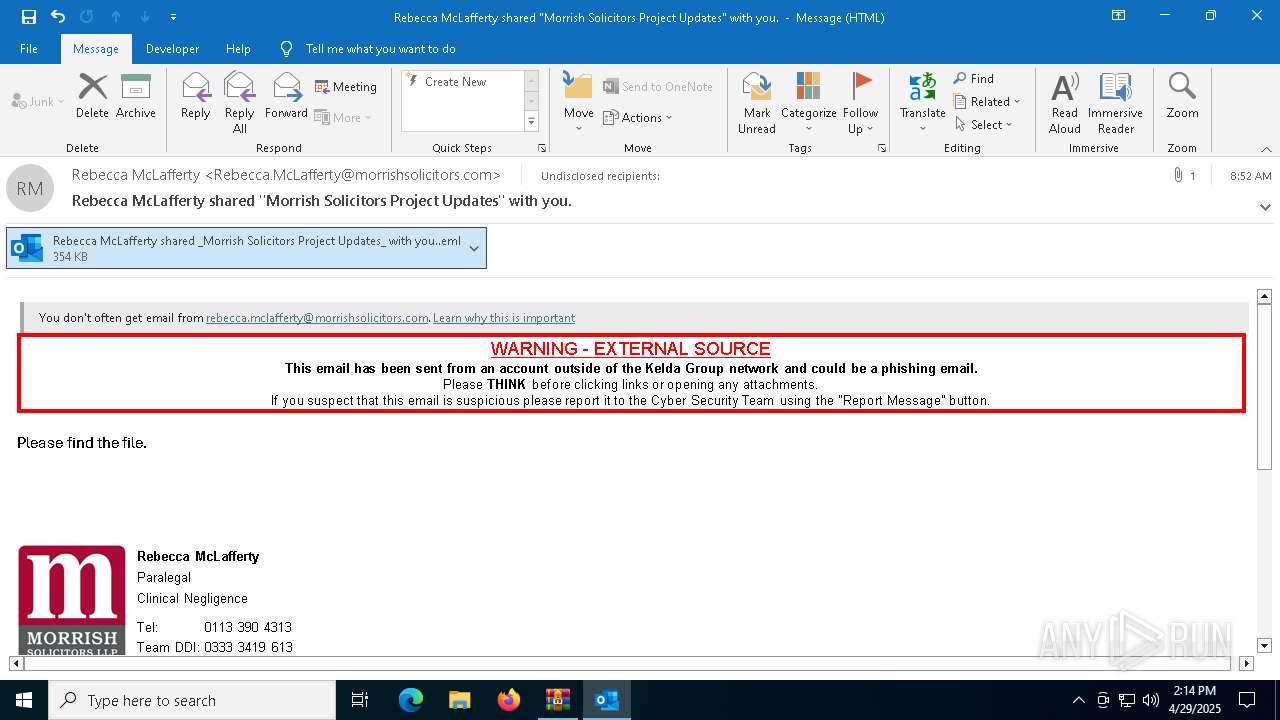
Task: Open the notification center
Action: pyautogui.click(x=1247, y=700)
